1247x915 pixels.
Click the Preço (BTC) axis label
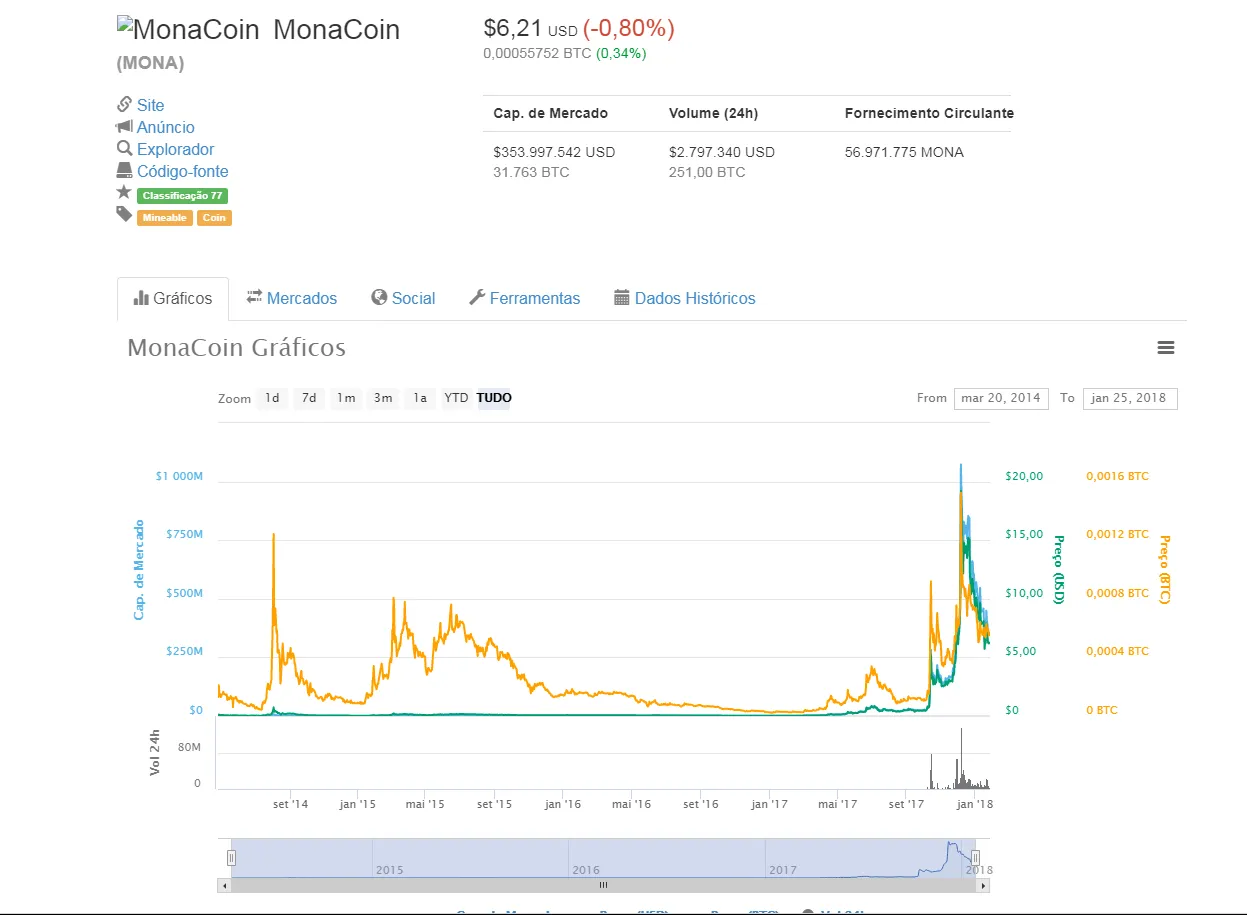pos(1163,570)
